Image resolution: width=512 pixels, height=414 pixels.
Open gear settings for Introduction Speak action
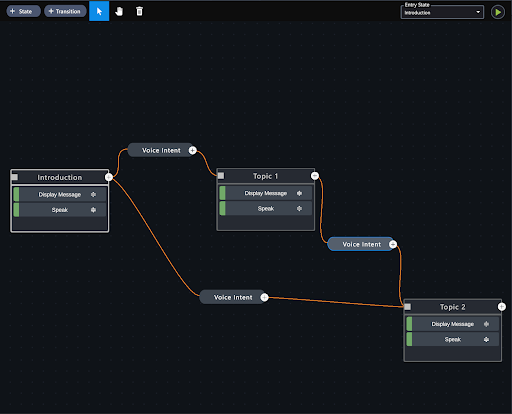(x=93, y=210)
